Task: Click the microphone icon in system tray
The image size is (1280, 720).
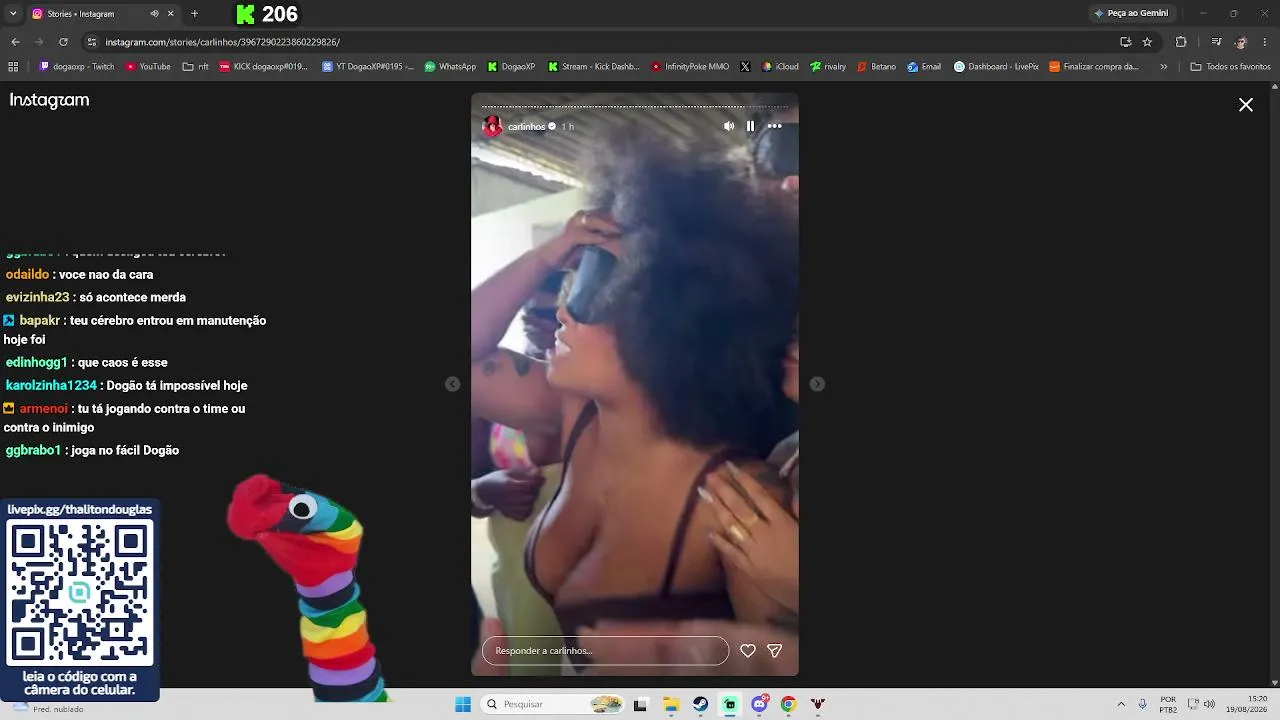Action: [1143, 704]
